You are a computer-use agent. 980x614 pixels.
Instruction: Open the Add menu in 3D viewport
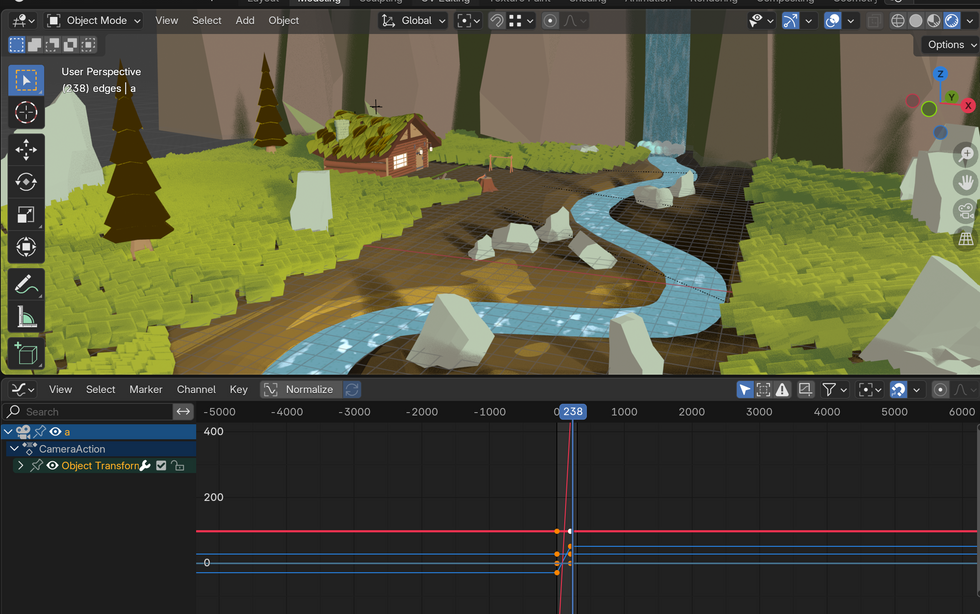click(245, 20)
